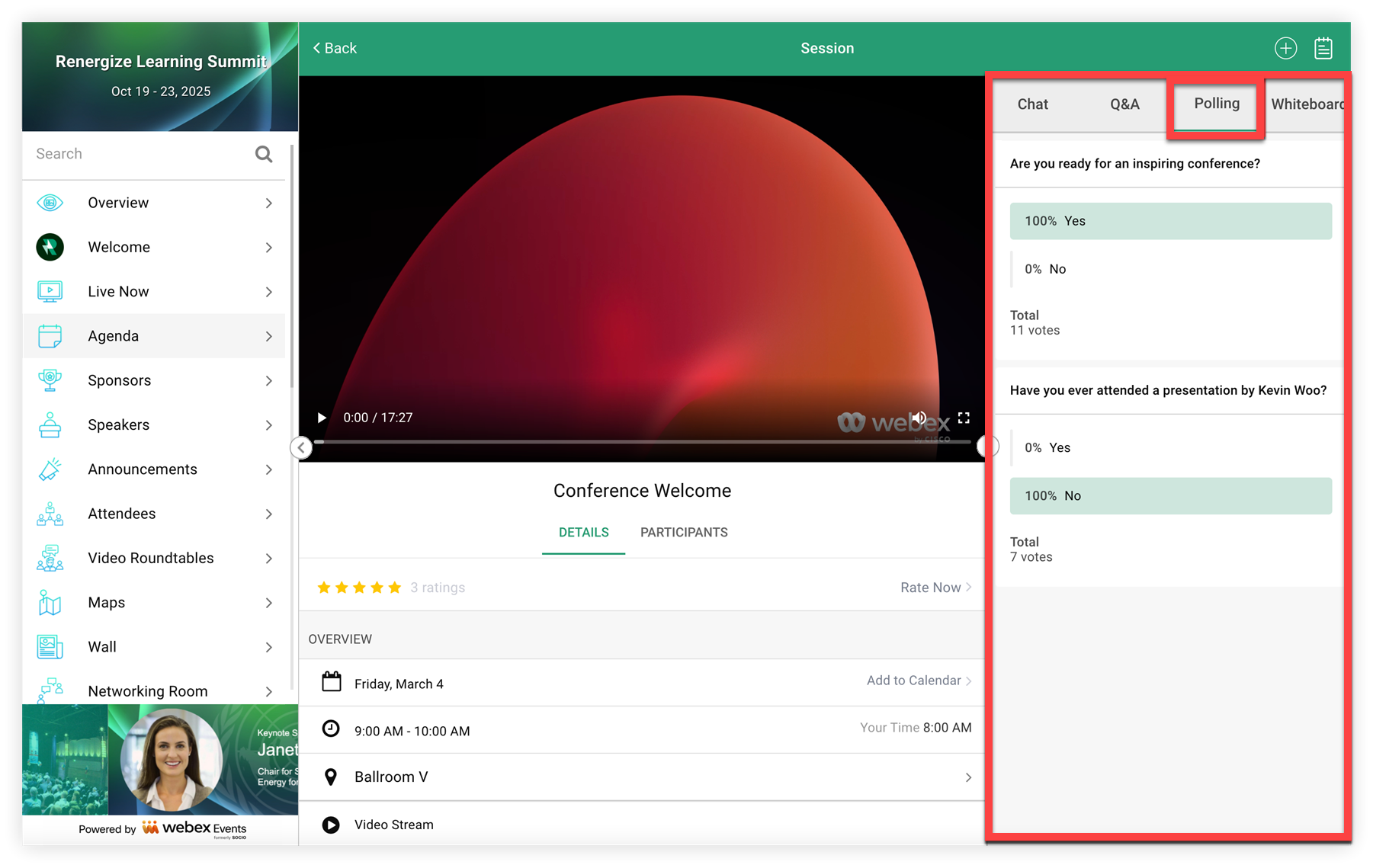
Task: Expand the Speakers chevron
Action: (x=269, y=424)
